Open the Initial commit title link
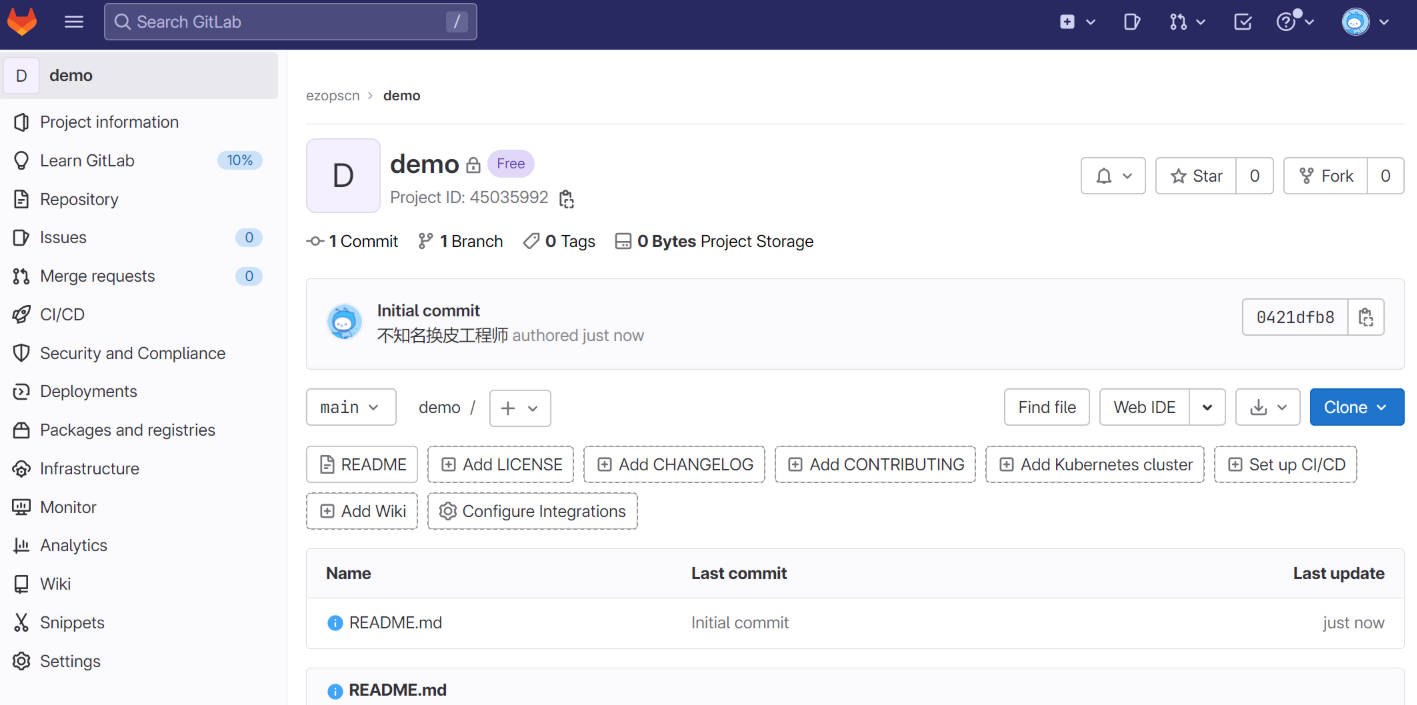The image size is (1417, 705). pos(428,311)
